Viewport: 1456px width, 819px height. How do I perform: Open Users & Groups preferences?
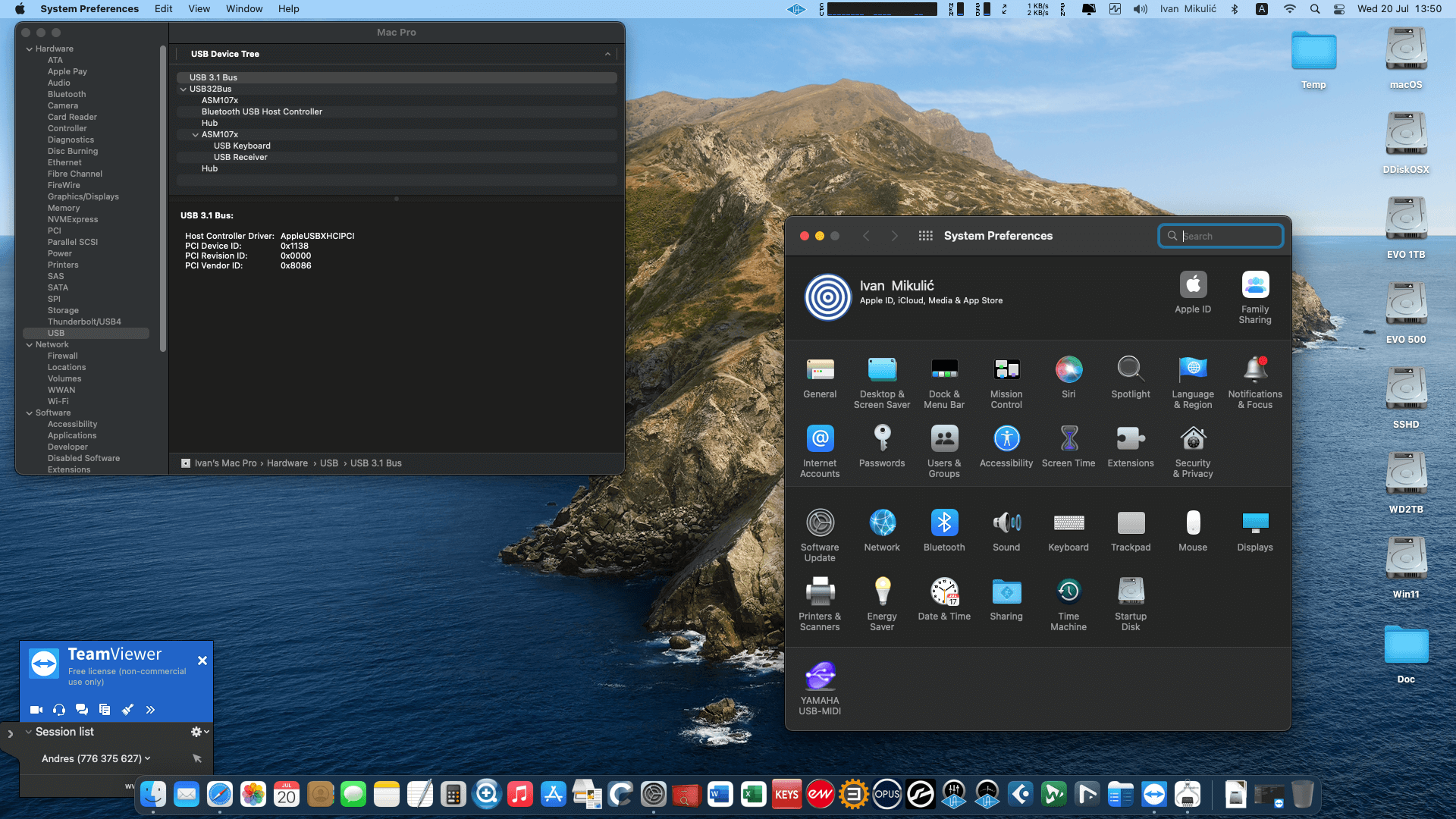(x=944, y=452)
